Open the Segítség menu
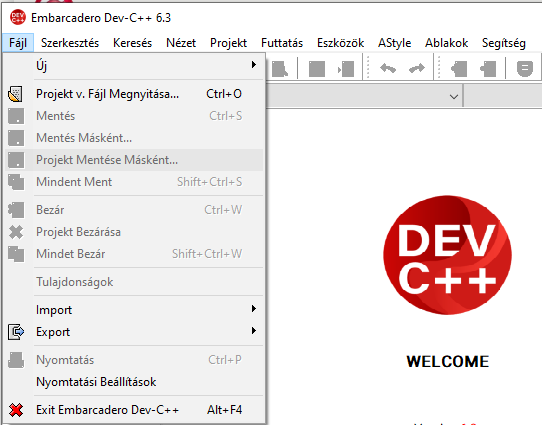Viewport: 542px width, 425px height. tap(504, 43)
